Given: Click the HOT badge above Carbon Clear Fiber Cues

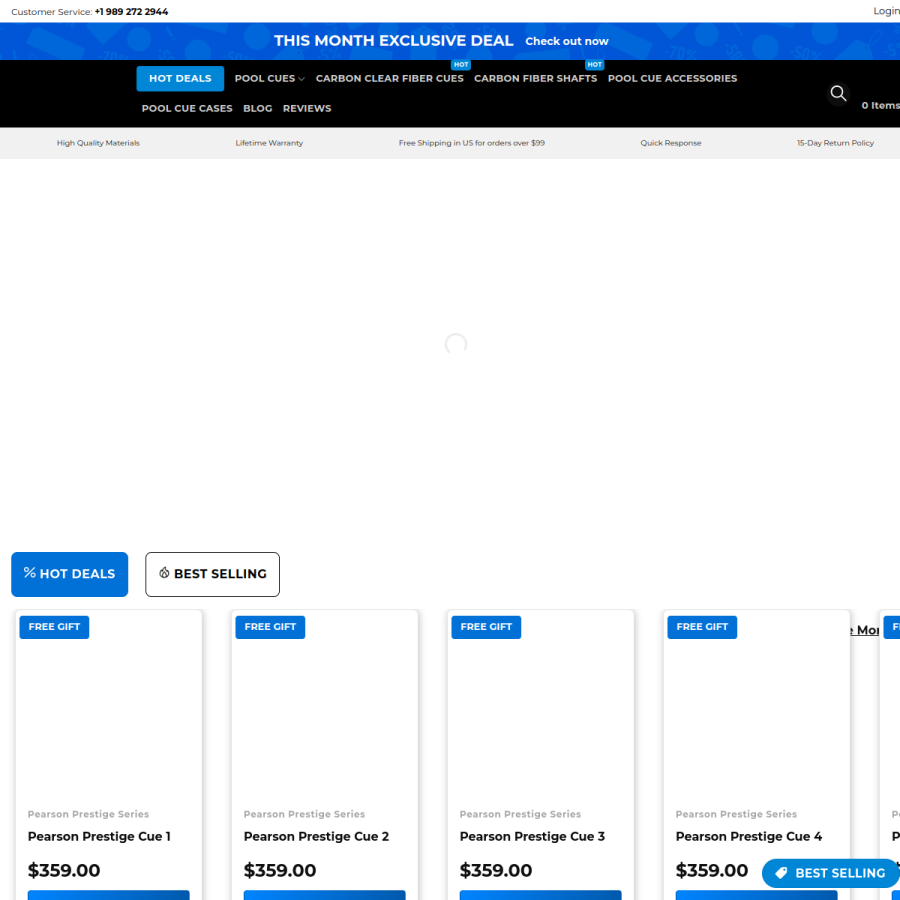Looking at the screenshot, I should coord(461,65).
